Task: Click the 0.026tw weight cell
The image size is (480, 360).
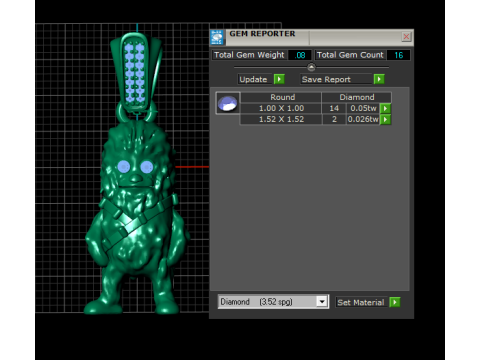Action: tap(363, 119)
